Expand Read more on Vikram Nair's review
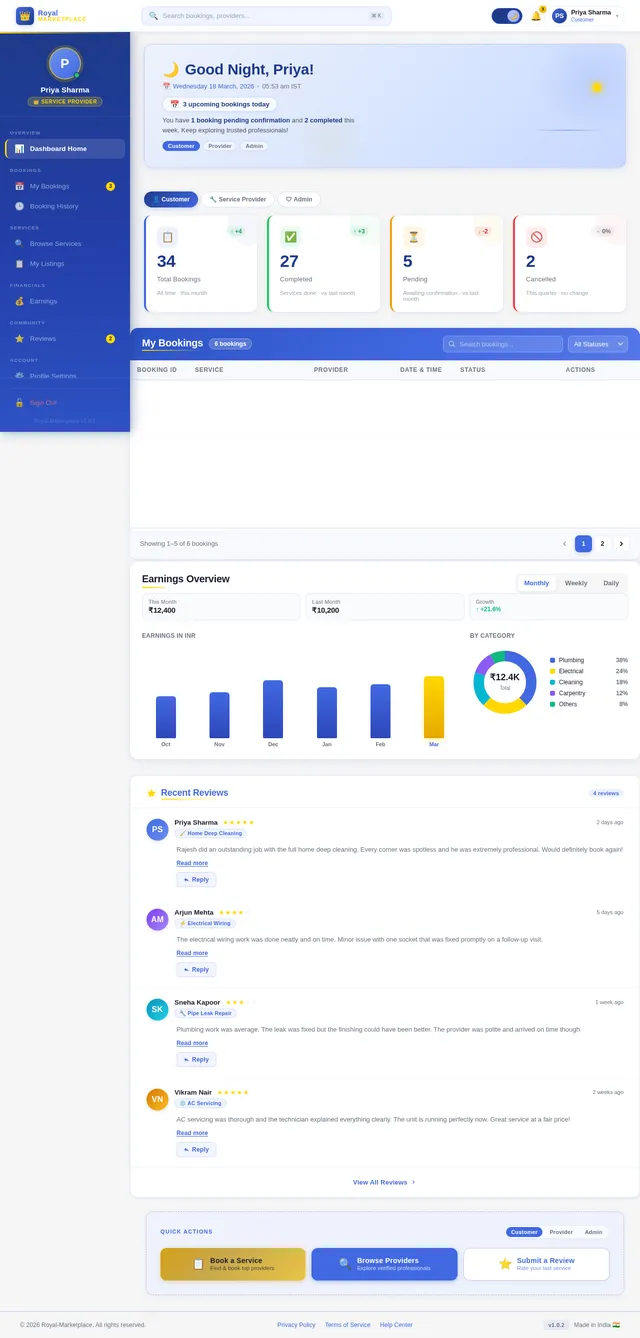 192,1133
